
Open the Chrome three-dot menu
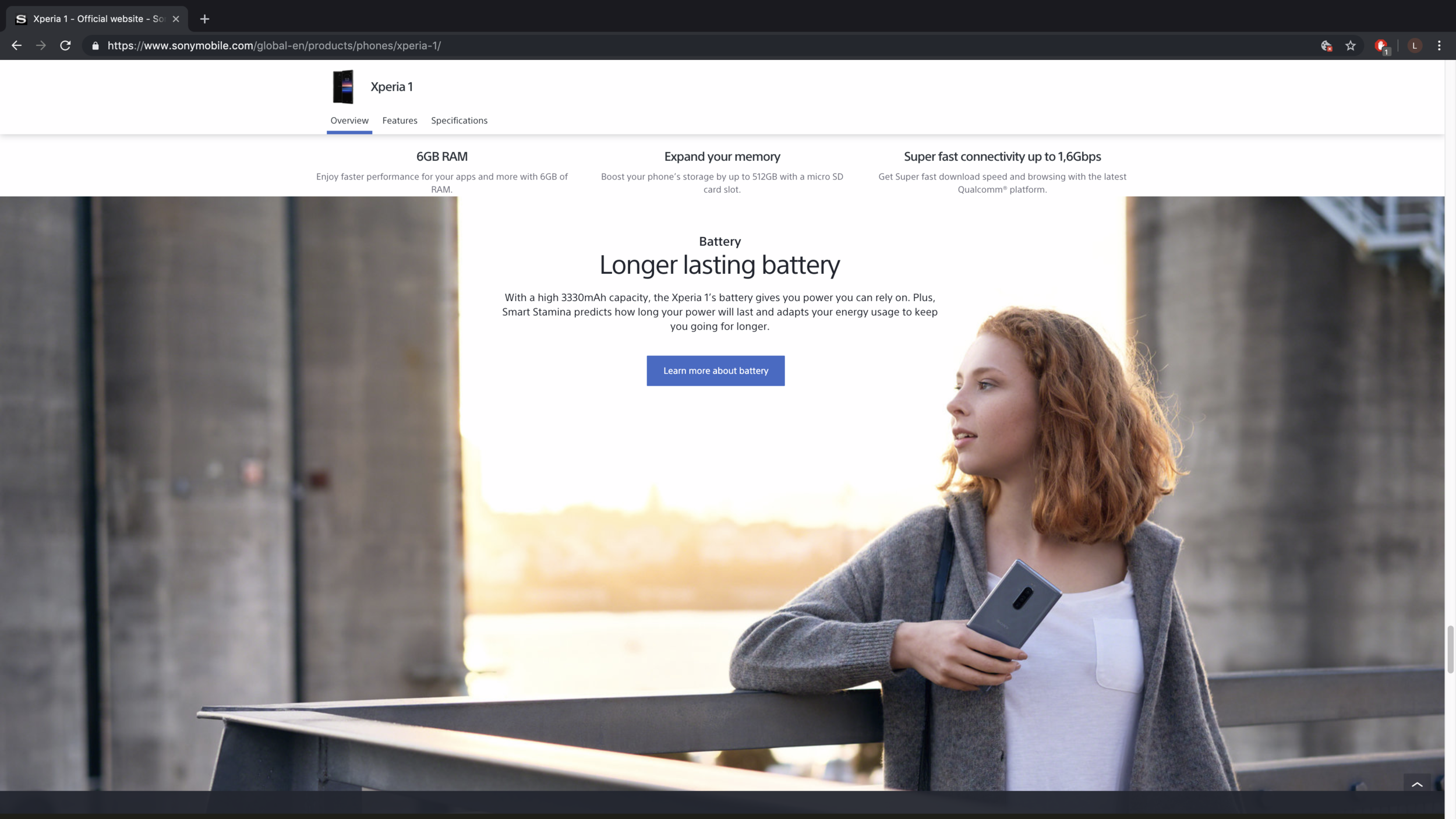pos(1439,45)
